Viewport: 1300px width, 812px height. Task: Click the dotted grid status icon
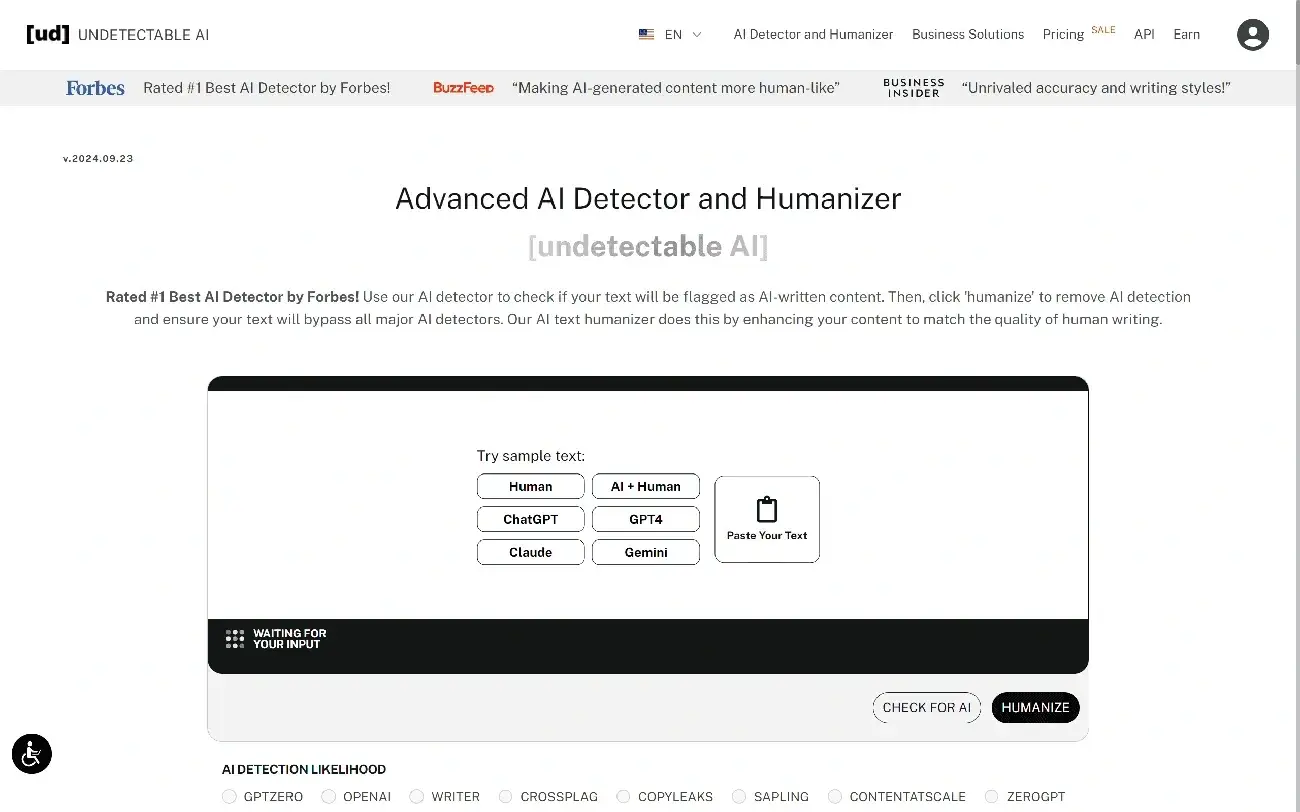235,639
